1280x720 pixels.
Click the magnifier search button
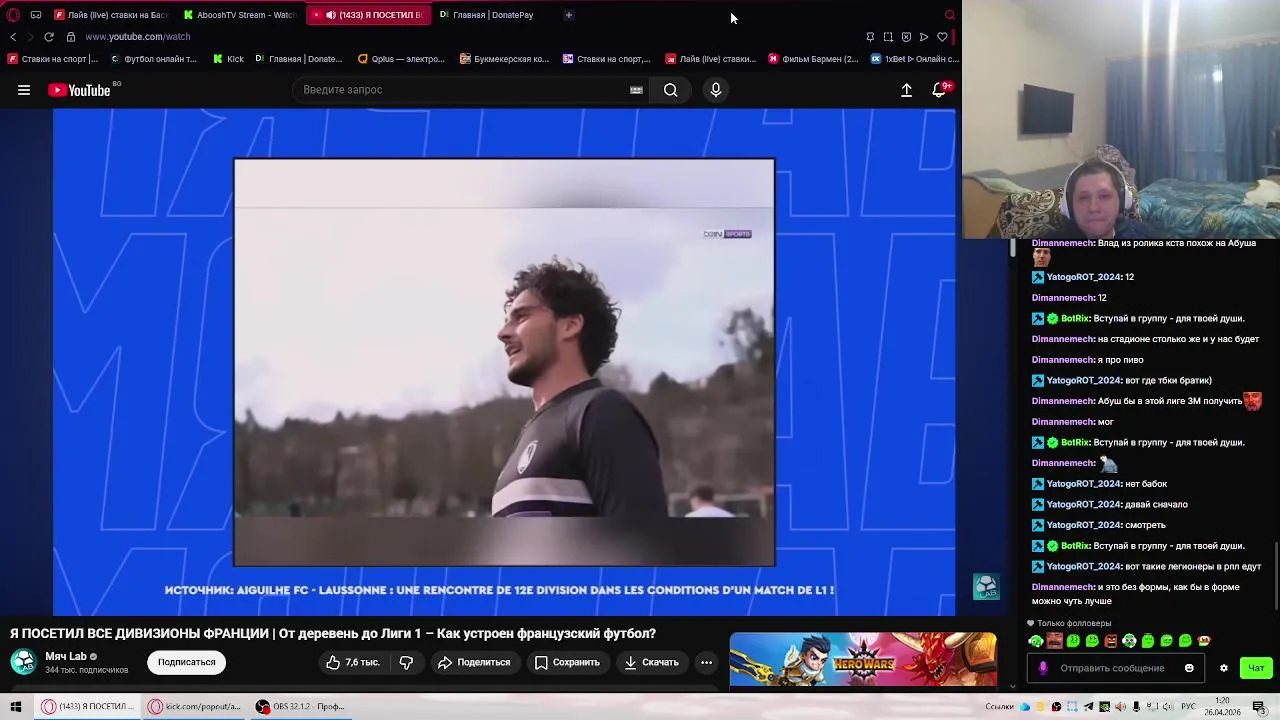(x=671, y=90)
